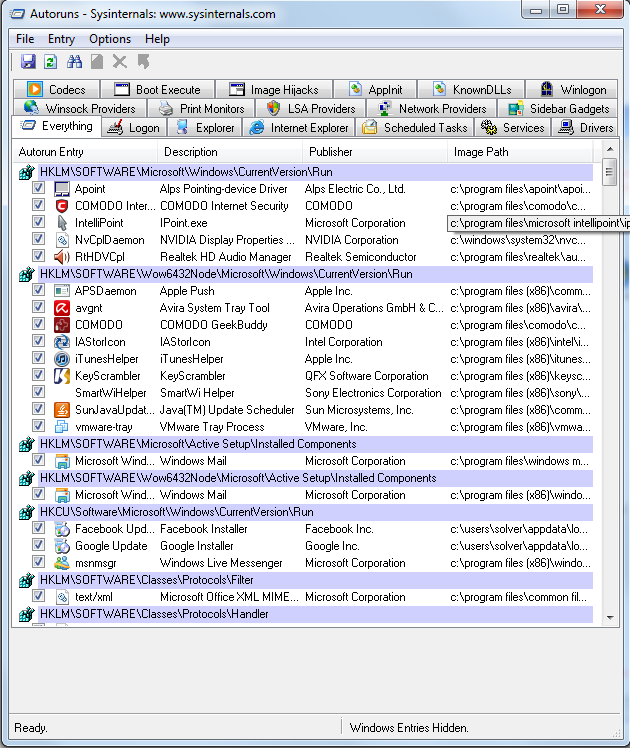Open the Internet Explorer tab

(x=299, y=128)
